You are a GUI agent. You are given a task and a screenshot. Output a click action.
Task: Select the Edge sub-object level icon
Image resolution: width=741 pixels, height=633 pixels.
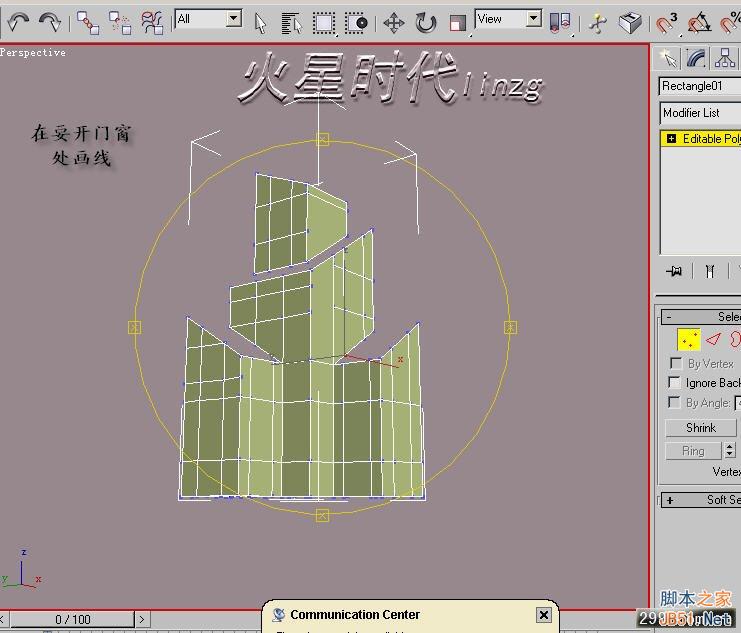tap(713, 339)
